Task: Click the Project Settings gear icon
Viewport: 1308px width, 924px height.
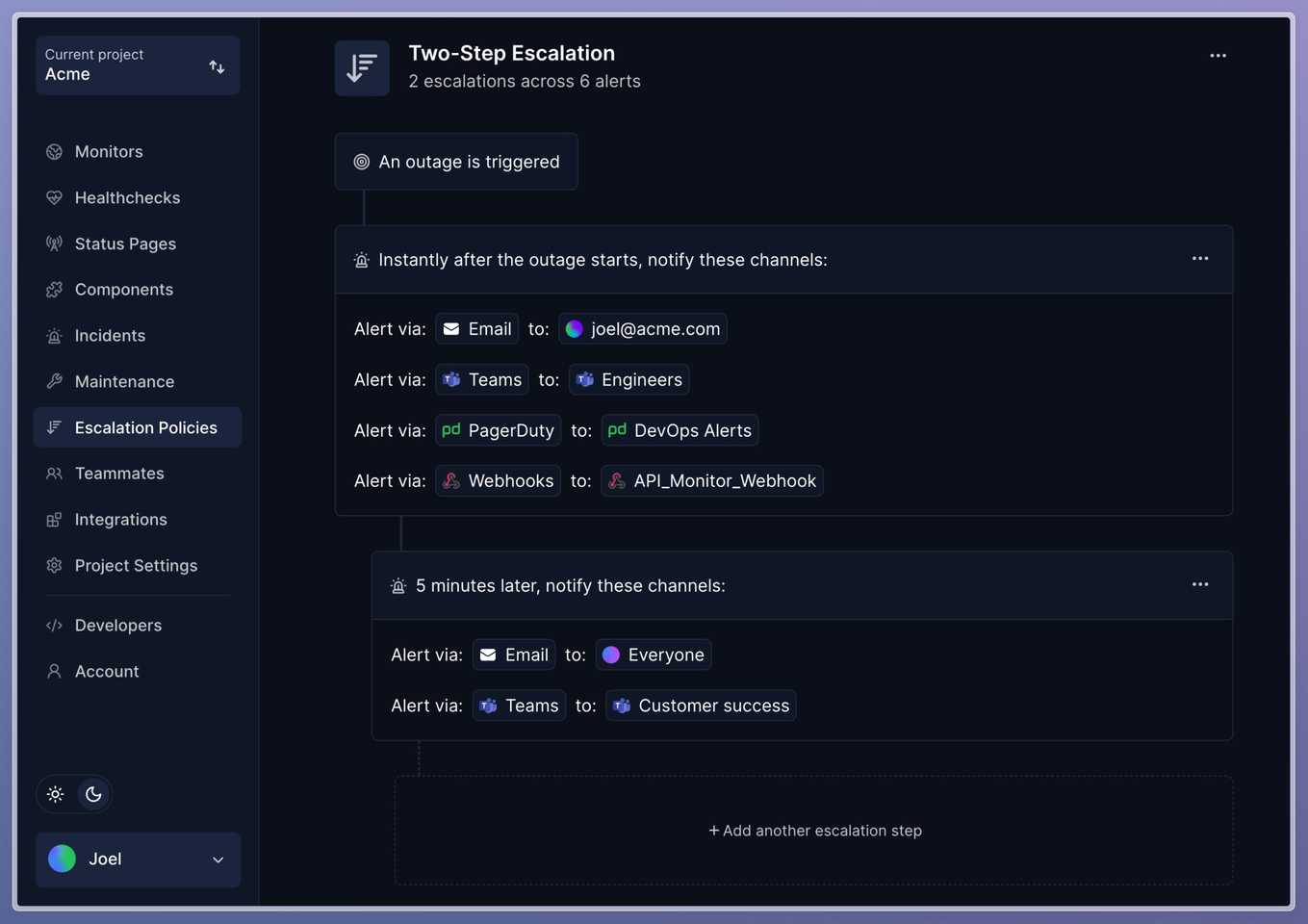Action: (x=54, y=566)
